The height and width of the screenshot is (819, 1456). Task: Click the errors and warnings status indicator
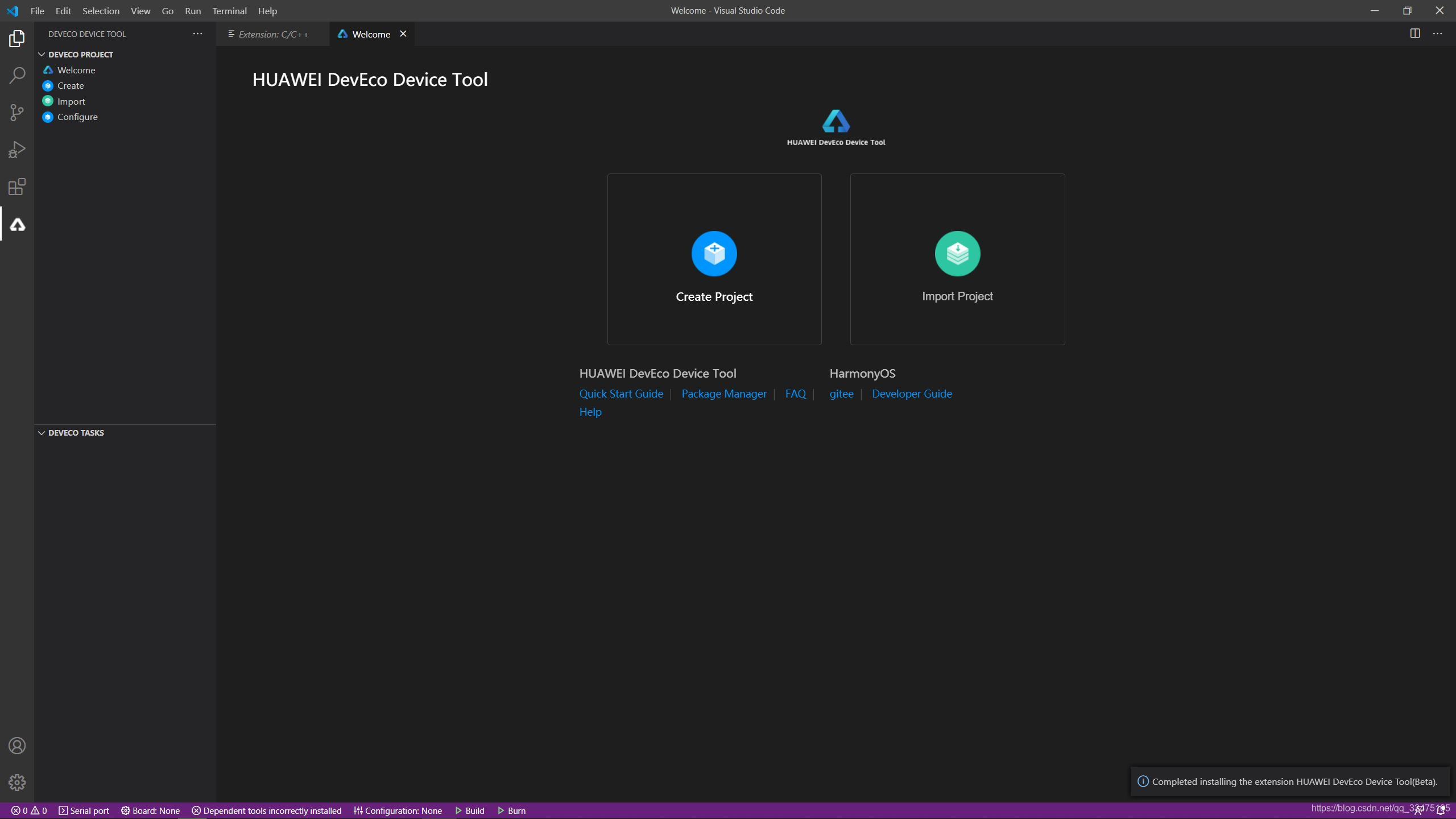[29, 811]
